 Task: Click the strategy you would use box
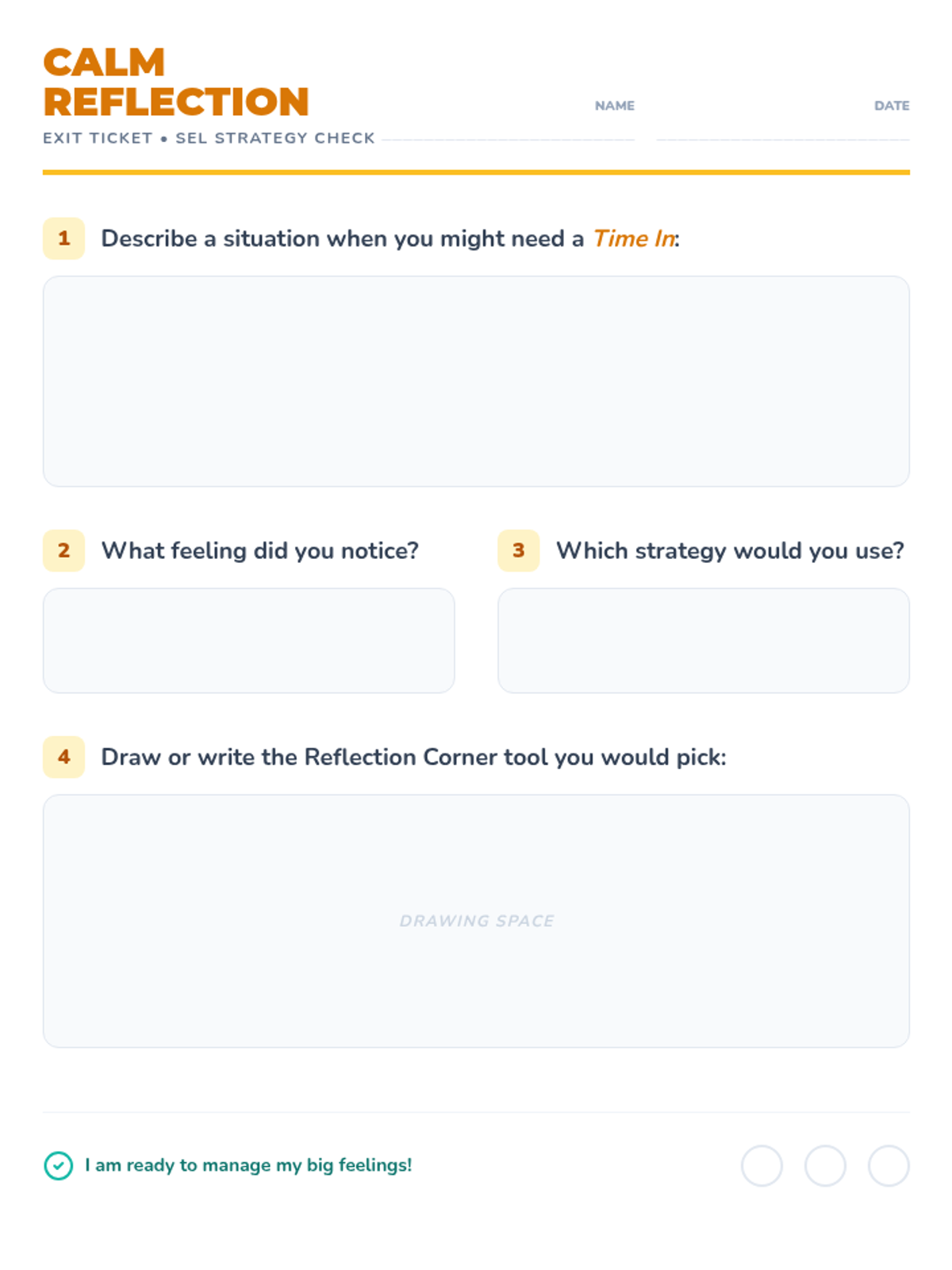[703, 641]
